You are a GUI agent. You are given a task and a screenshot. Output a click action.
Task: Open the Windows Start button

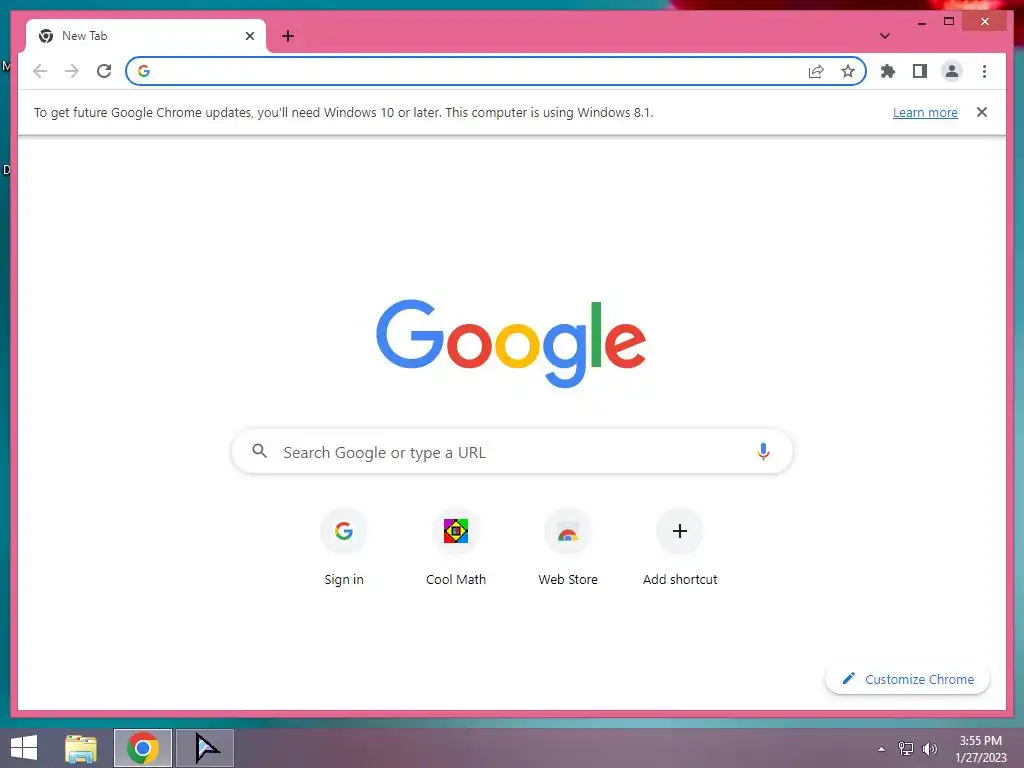pos(24,748)
